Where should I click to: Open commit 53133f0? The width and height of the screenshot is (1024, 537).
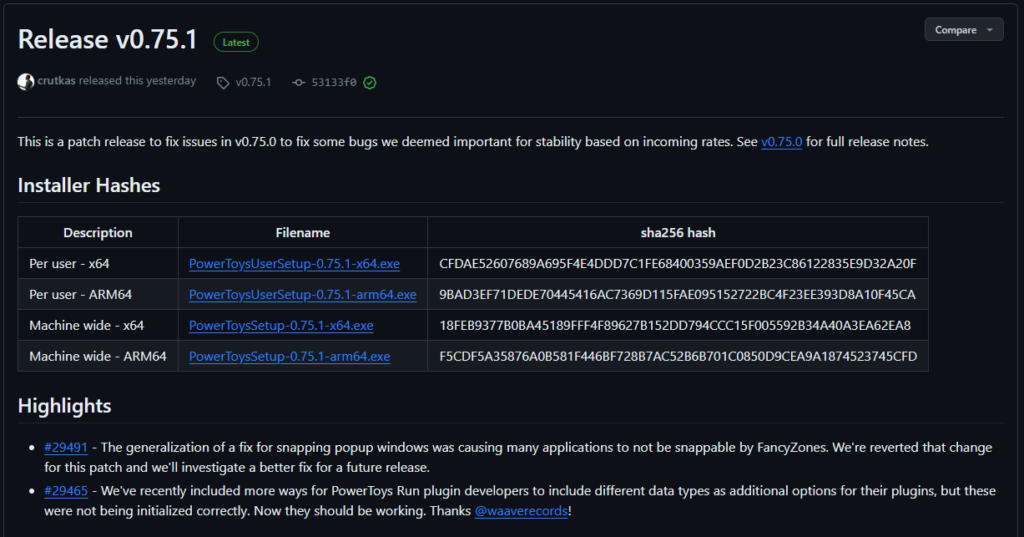pyautogui.click(x=334, y=82)
